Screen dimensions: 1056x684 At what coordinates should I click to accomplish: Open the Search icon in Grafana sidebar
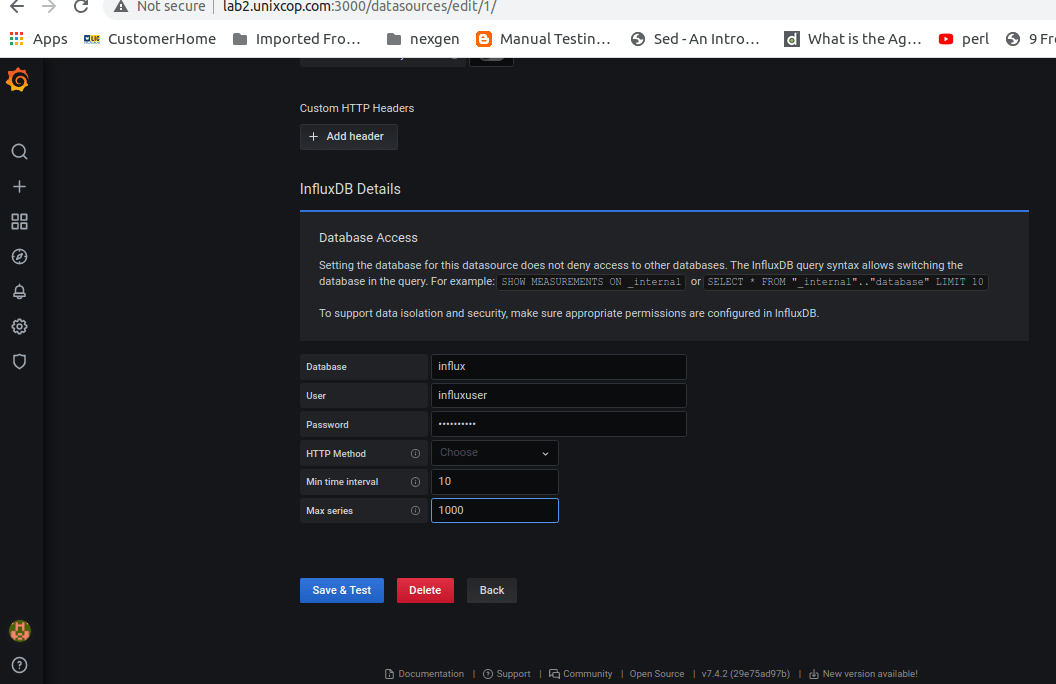(20, 151)
